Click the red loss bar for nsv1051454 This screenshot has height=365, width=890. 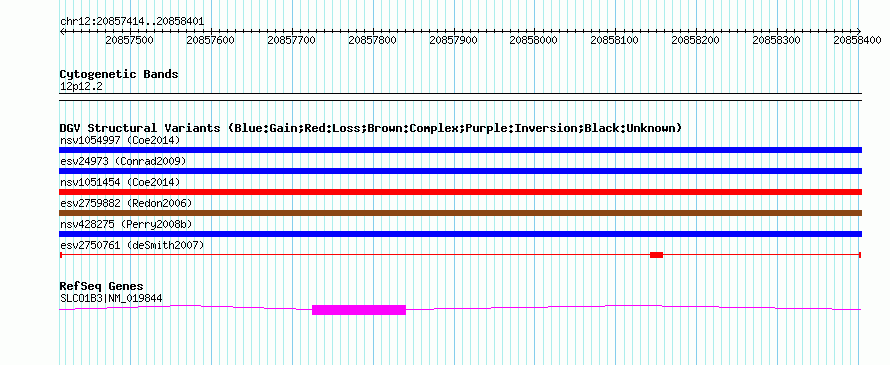461,192
